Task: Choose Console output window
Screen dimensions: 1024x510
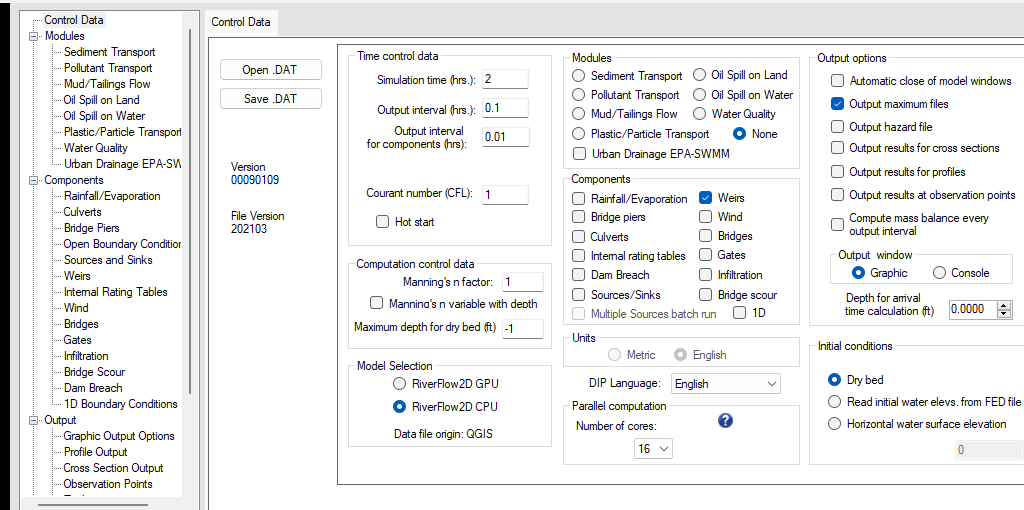Action: pos(939,273)
